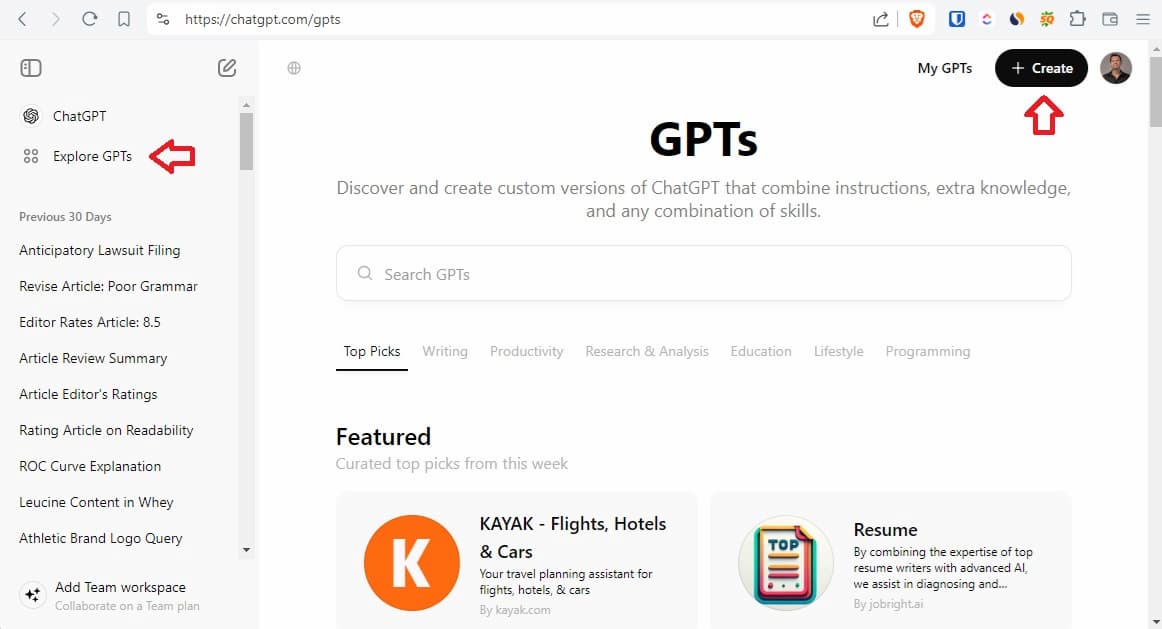Viewport: 1162px width, 629px height.
Task: Open the user profile avatar
Action: [1115, 68]
